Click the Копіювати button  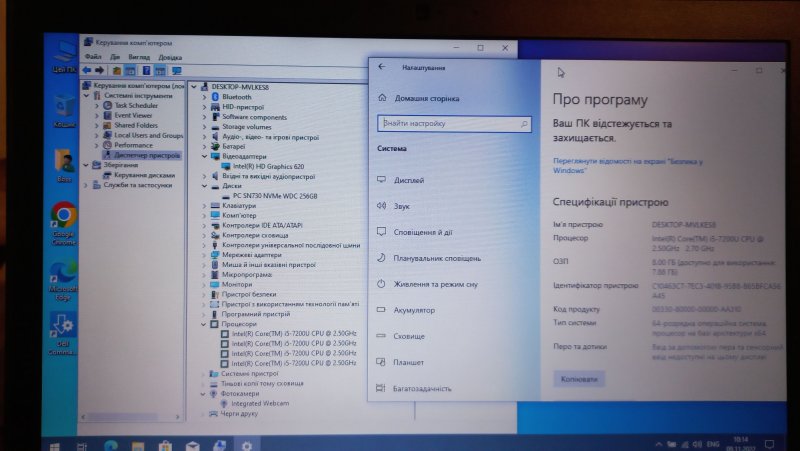point(579,379)
